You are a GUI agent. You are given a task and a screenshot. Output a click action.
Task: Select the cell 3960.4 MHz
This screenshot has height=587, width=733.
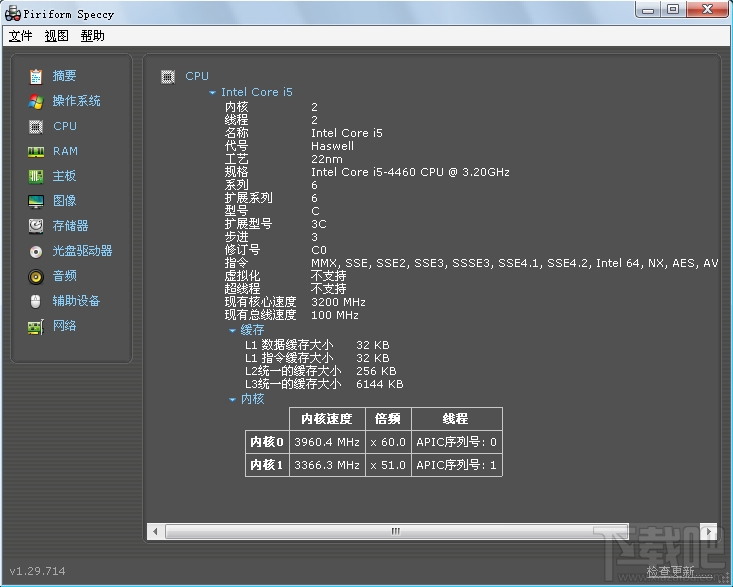coord(327,442)
